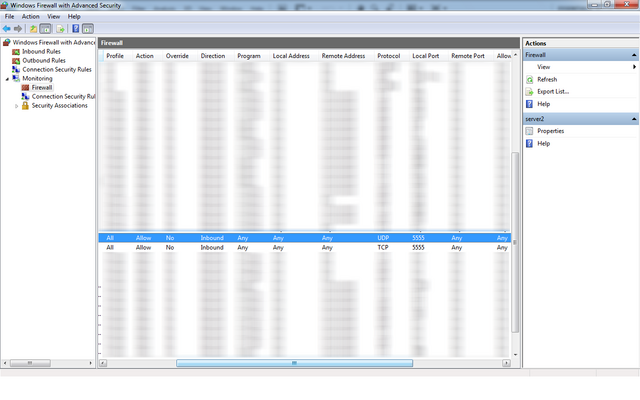Click the blue Help toolbar icon
640x400 pixels.
pos(76,29)
